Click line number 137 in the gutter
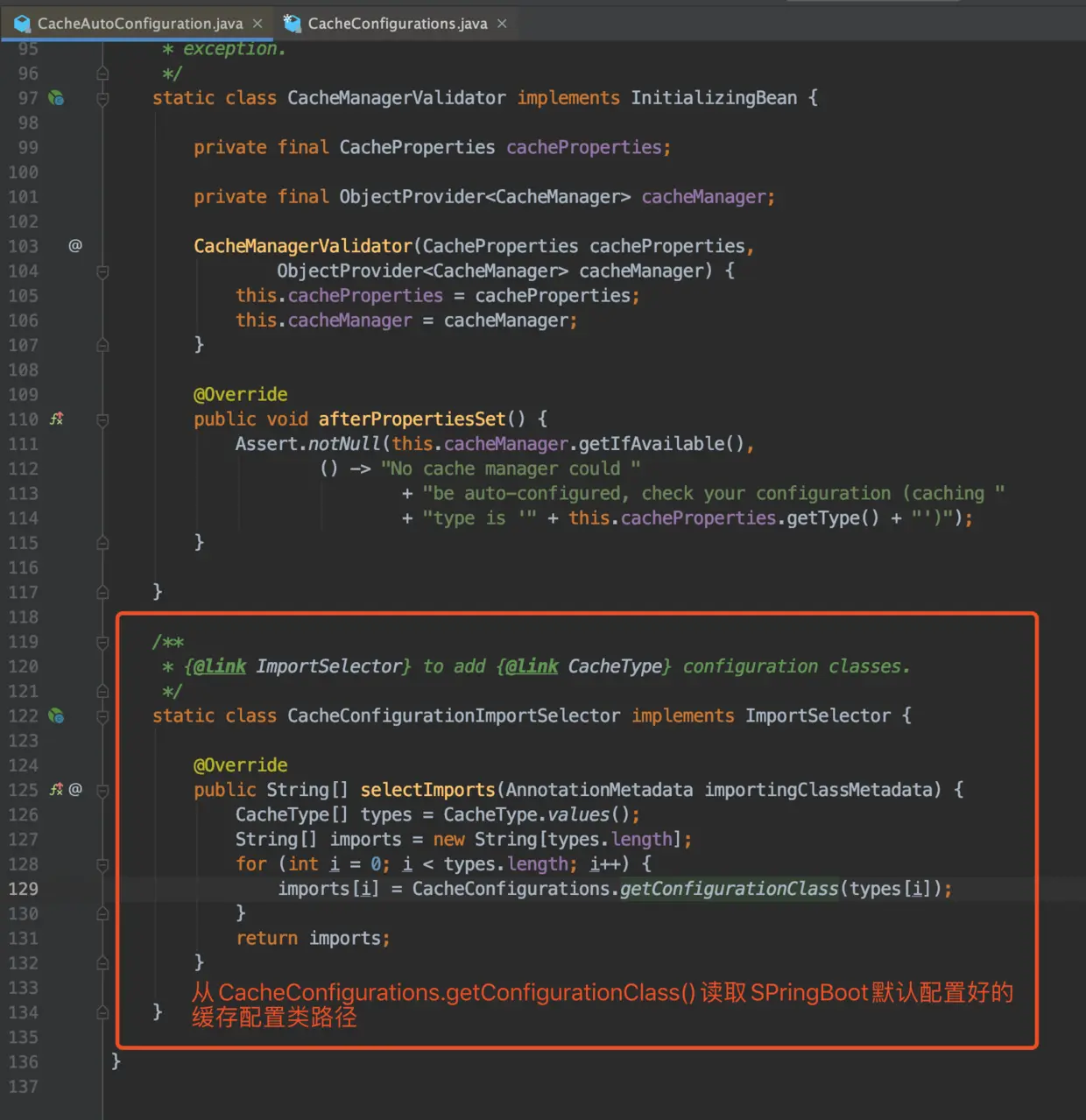This screenshot has height=1120, width=1086. [24, 1087]
